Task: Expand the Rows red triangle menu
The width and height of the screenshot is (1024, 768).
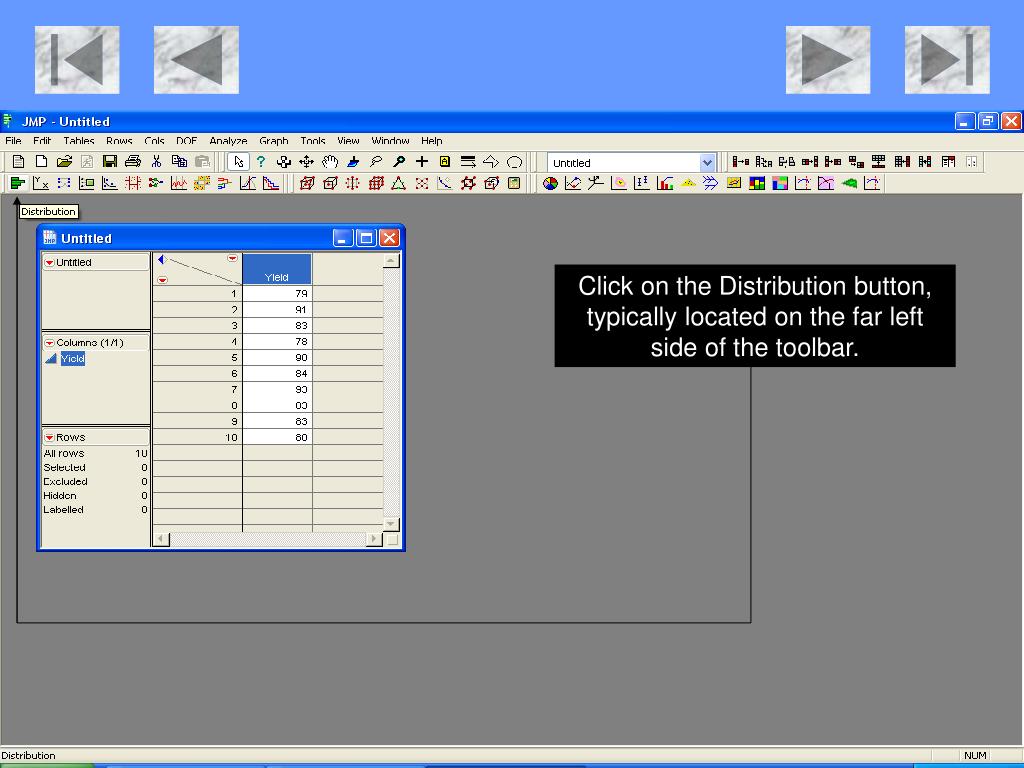Action: point(49,438)
